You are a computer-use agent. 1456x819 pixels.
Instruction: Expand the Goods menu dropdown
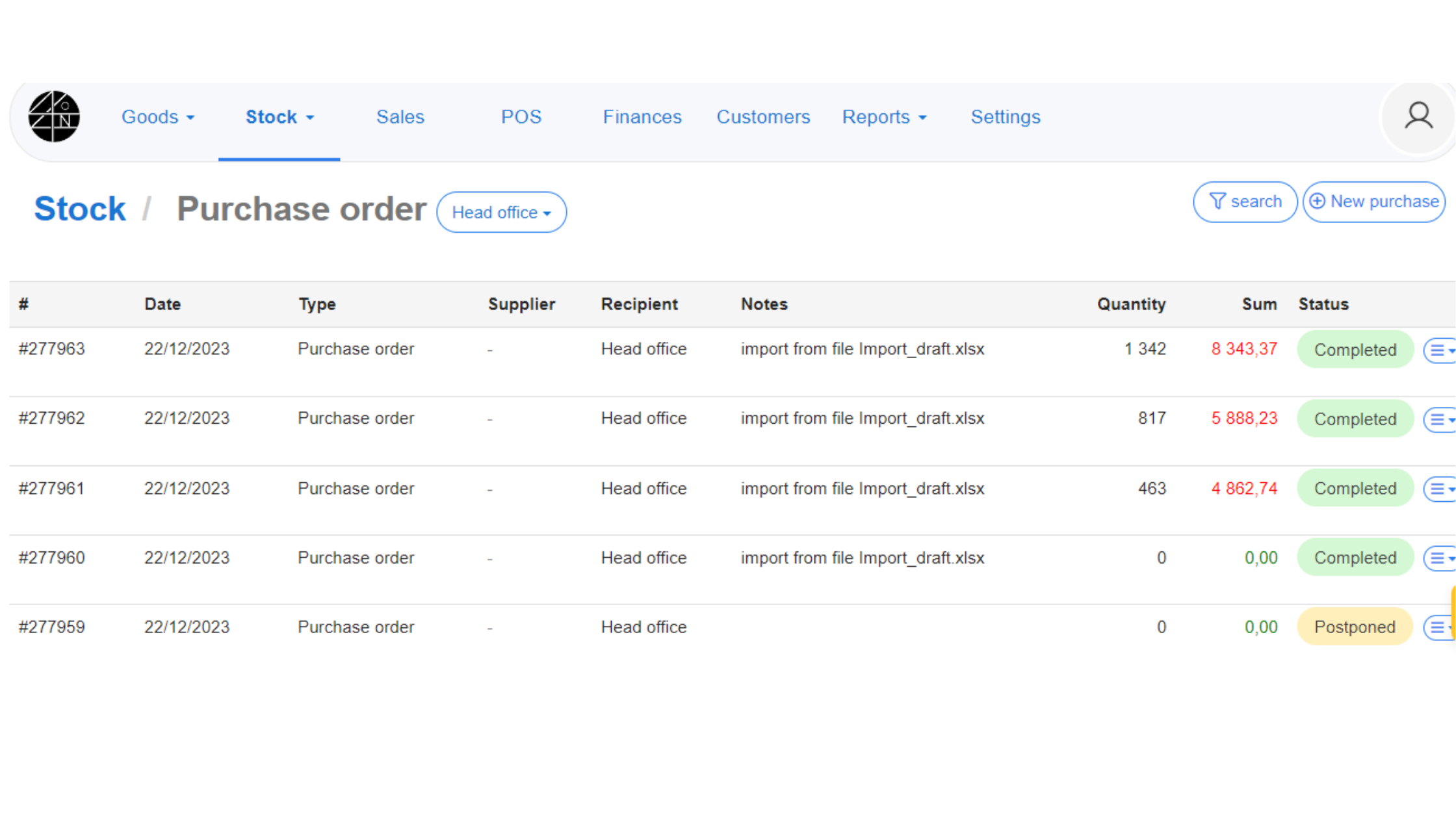point(158,117)
